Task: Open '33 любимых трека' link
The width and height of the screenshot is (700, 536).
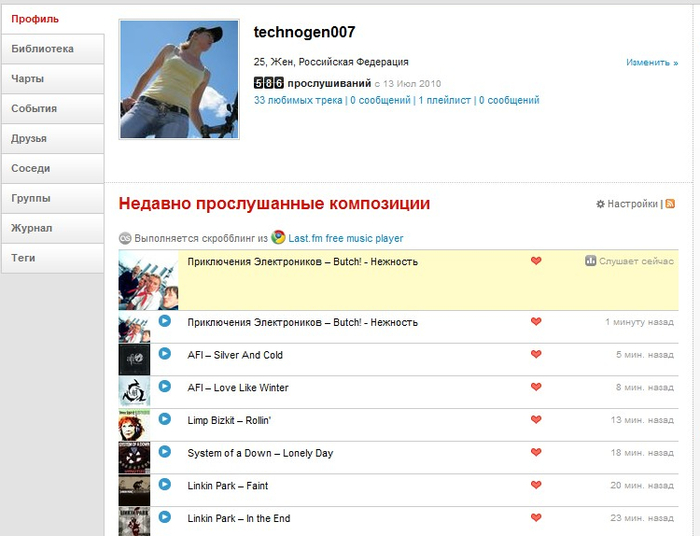Action: (x=298, y=100)
